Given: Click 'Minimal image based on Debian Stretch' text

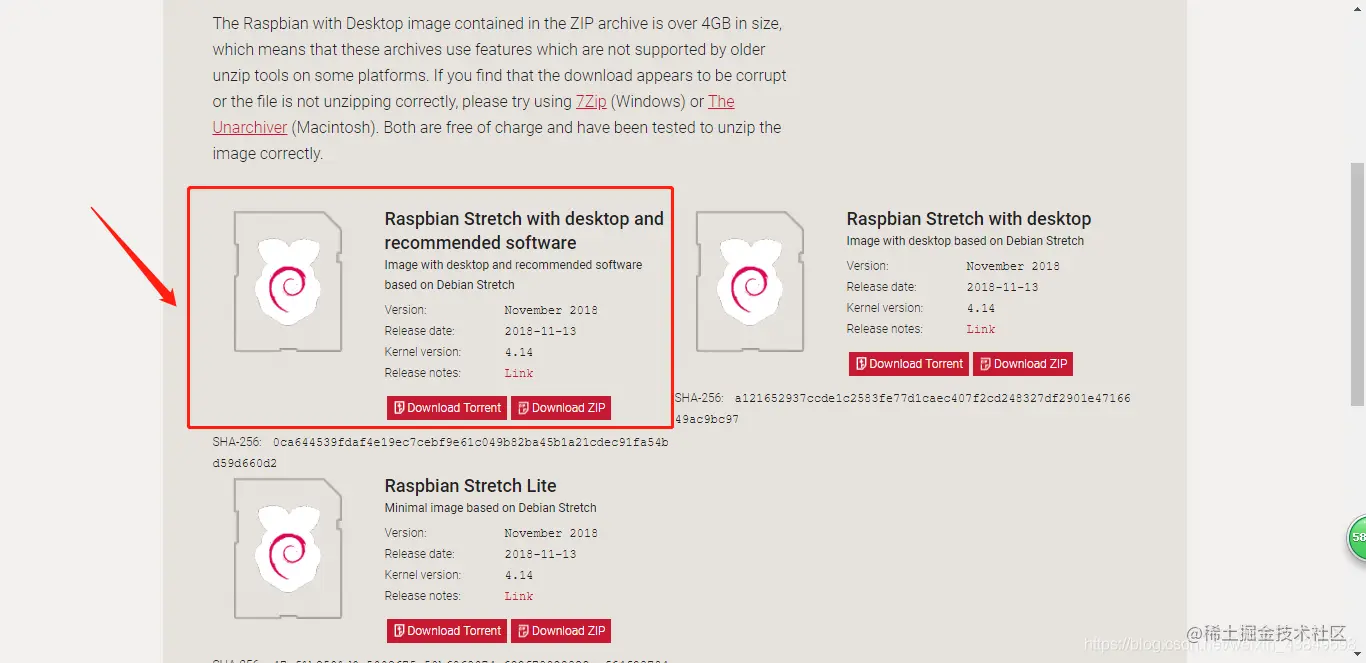Looking at the screenshot, I should click(x=490, y=508).
